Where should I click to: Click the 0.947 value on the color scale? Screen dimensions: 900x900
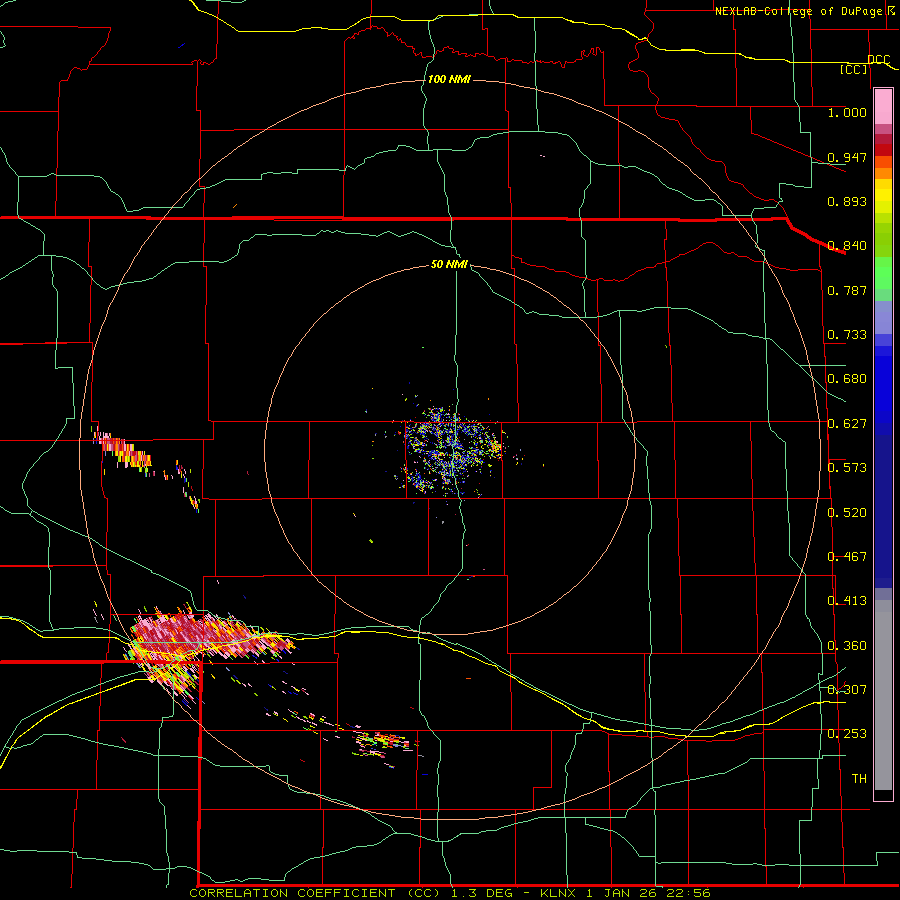(x=847, y=157)
